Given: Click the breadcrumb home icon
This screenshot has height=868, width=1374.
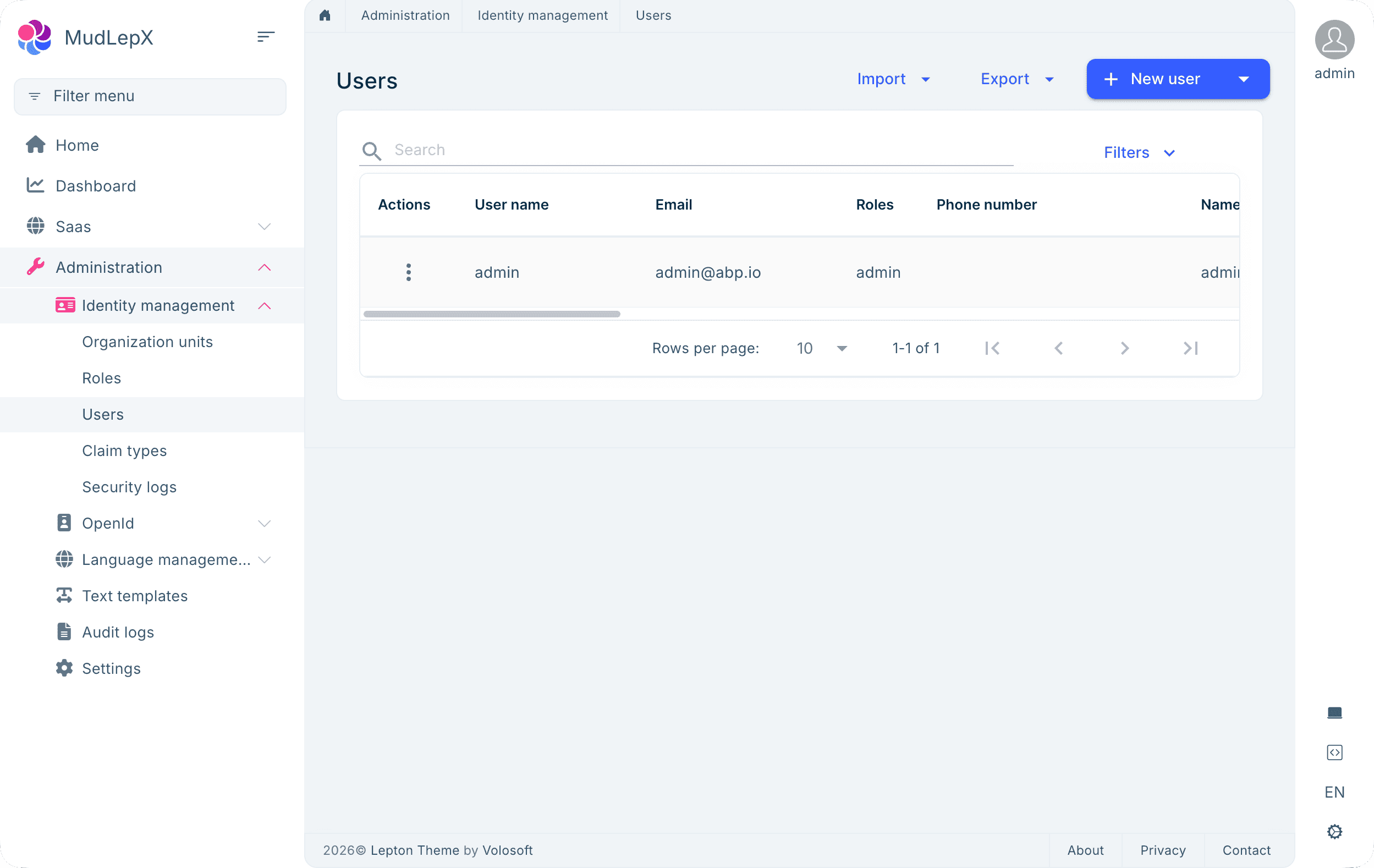Looking at the screenshot, I should click(325, 15).
